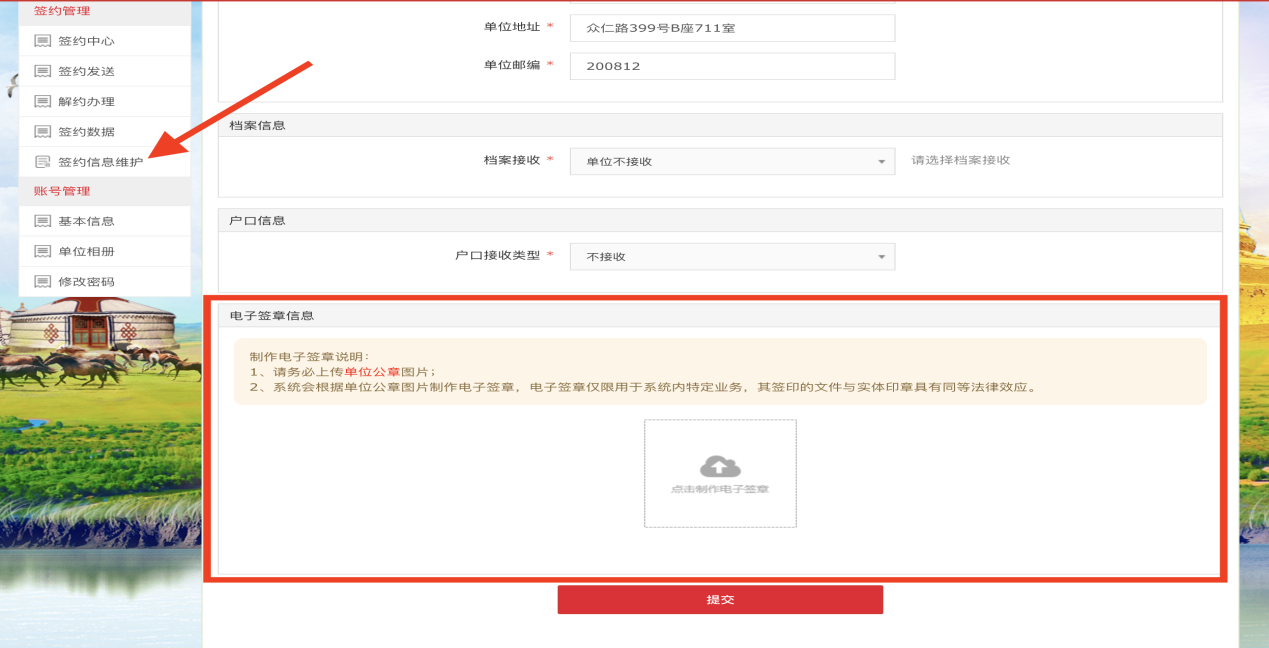Open the 档案接收 dropdown showing 单位不接收
The image size is (1269, 648).
(732, 161)
